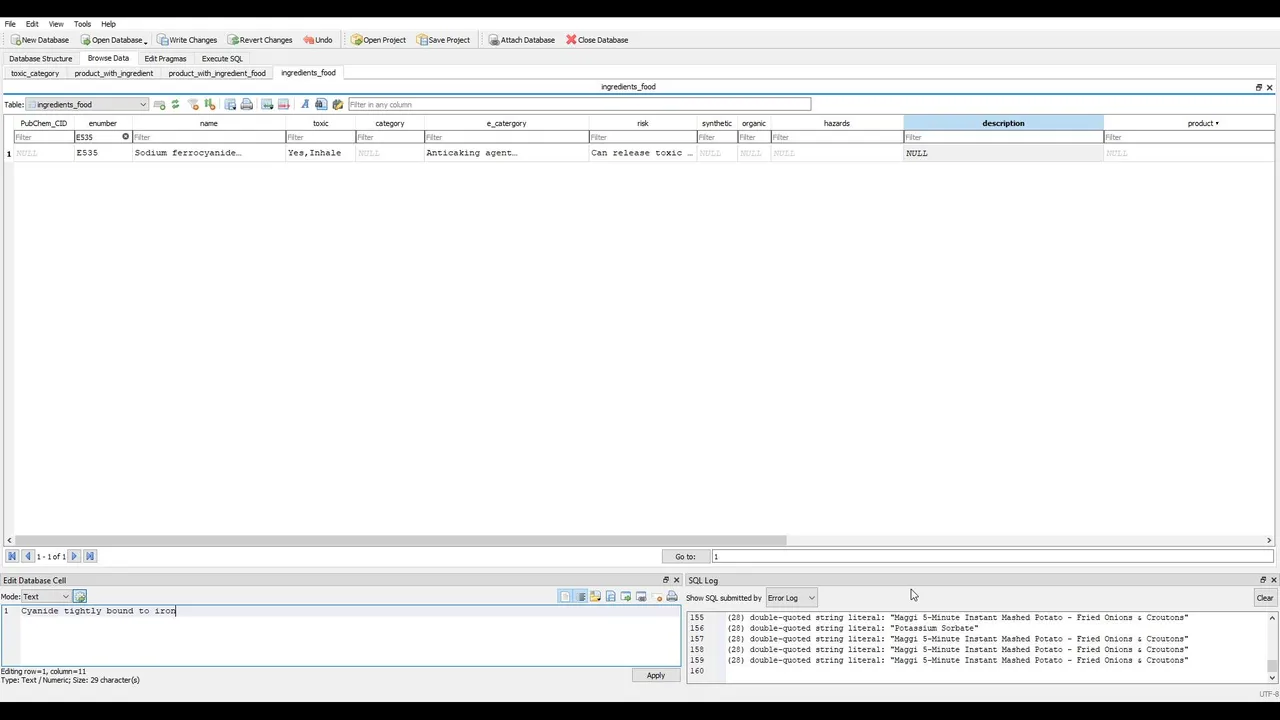Click the Apply button in cell editor
This screenshot has height=720, width=1280.
(x=655, y=675)
